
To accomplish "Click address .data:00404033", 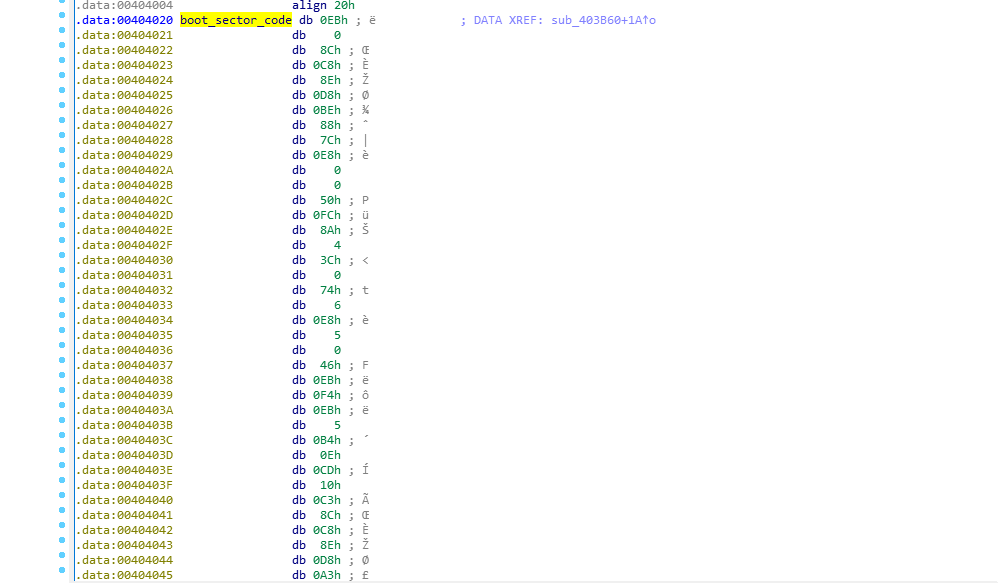I will pos(124,305).
